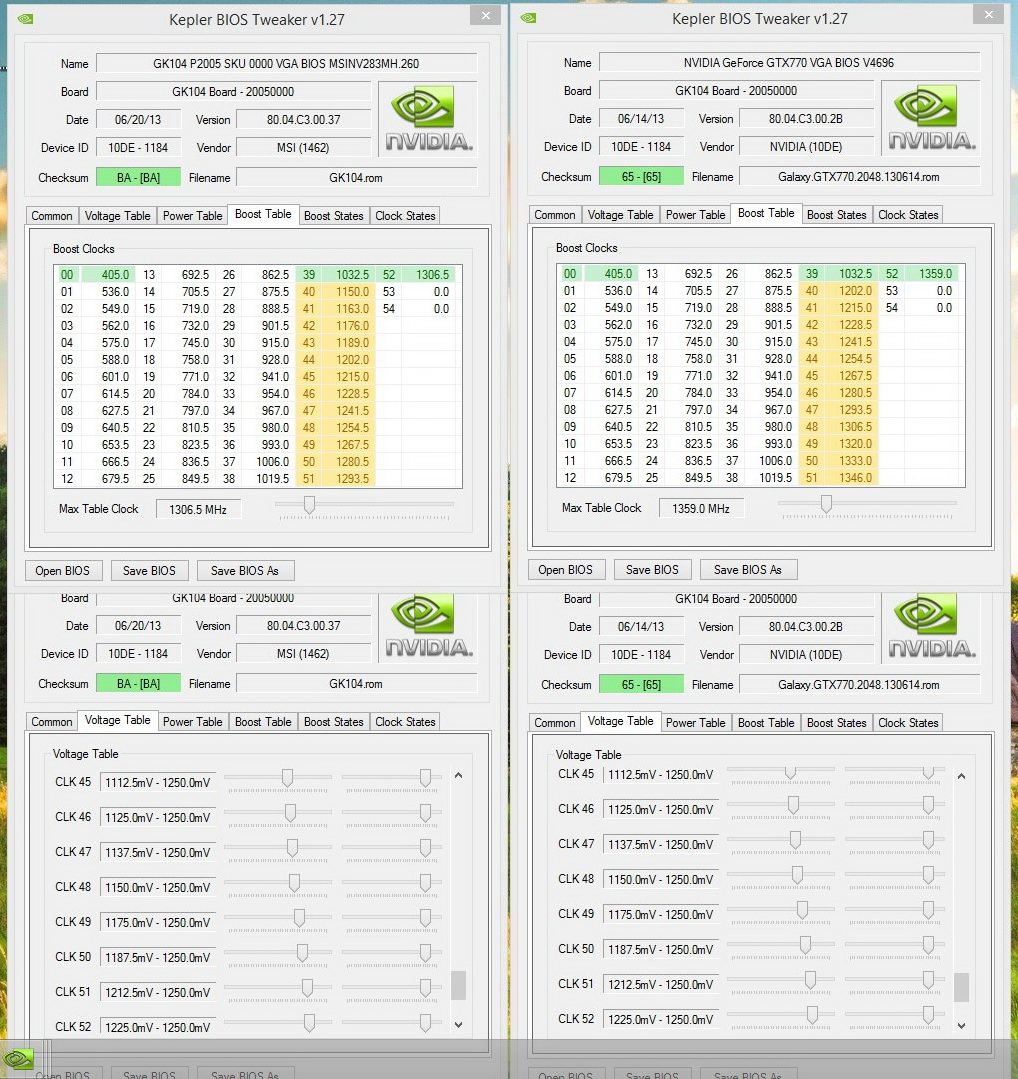Click the app icon in the Galaxy GTX770 window title bar
The image size is (1018, 1079).
[x=529, y=18]
